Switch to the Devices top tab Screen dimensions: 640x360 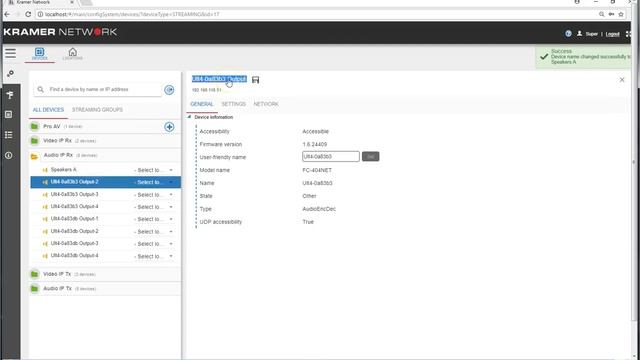coord(40,54)
